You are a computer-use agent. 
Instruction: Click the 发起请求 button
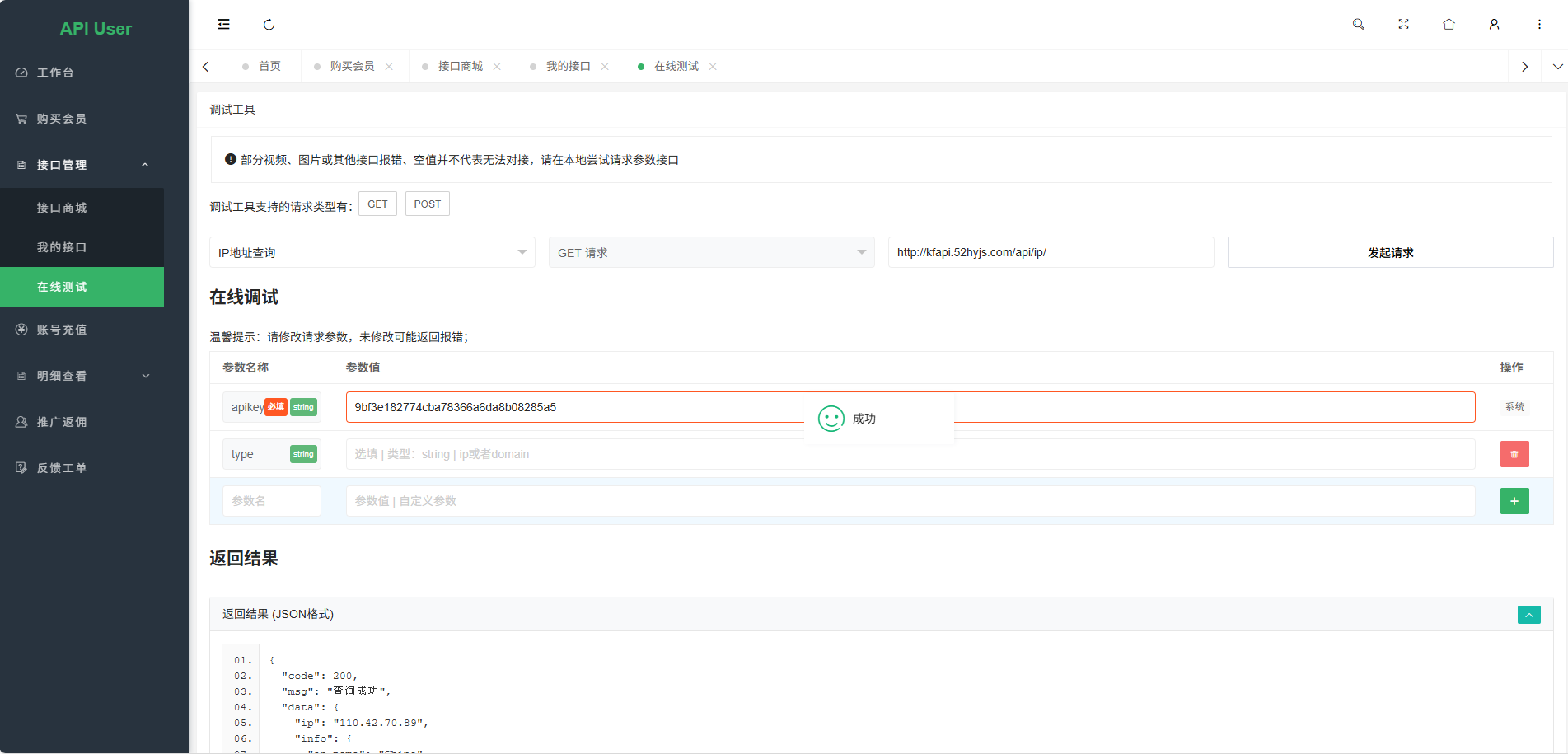1390,252
